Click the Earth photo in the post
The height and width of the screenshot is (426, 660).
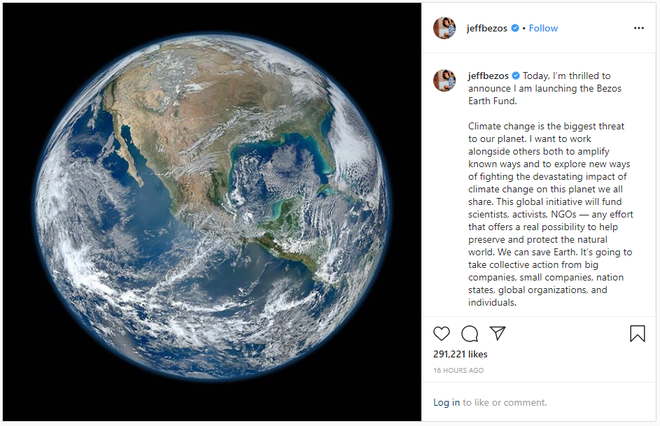coord(210,206)
